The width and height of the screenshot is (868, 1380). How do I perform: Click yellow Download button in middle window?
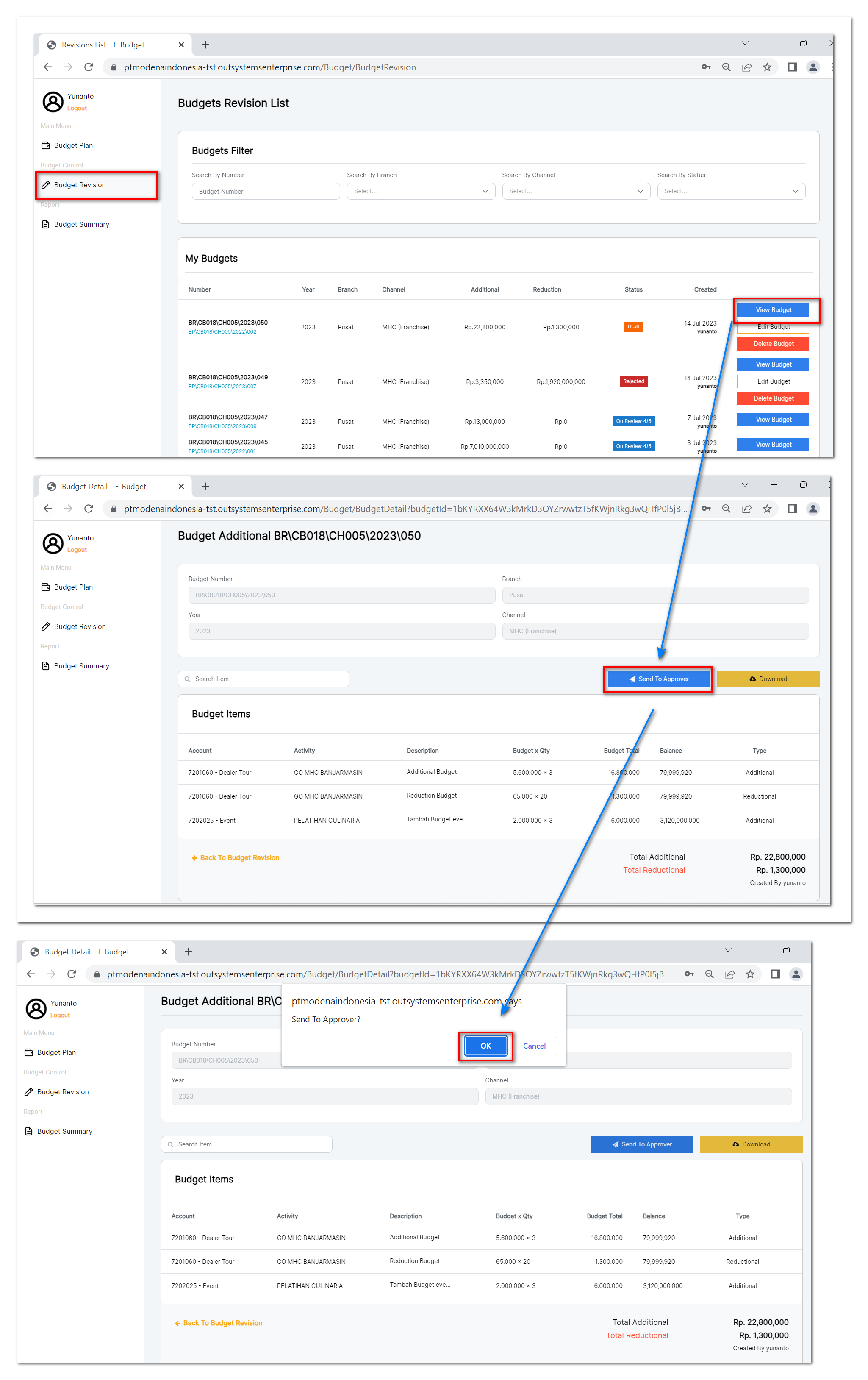click(768, 679)
